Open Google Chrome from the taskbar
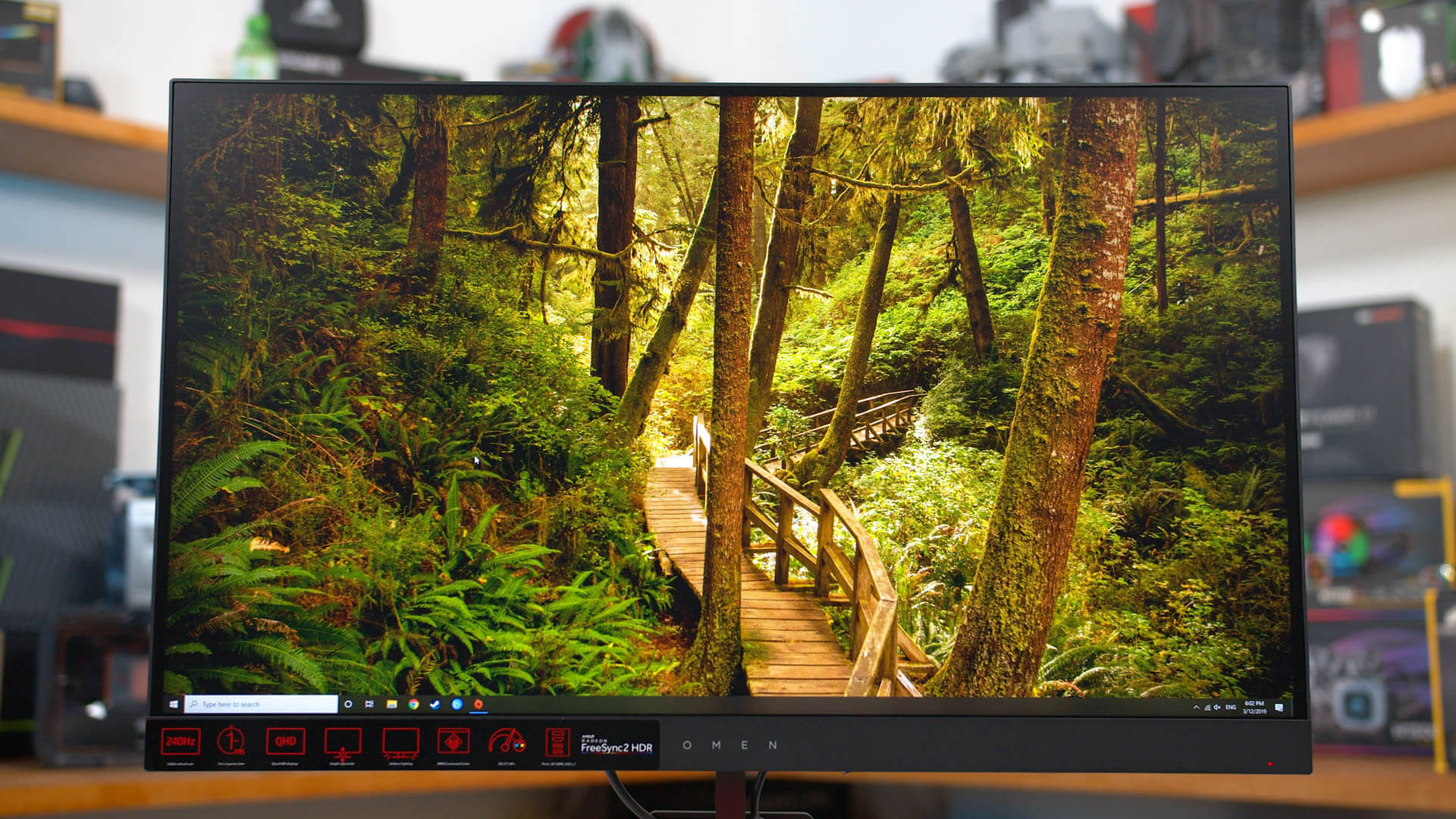The image size is (1456, 819). coord(413,704)
